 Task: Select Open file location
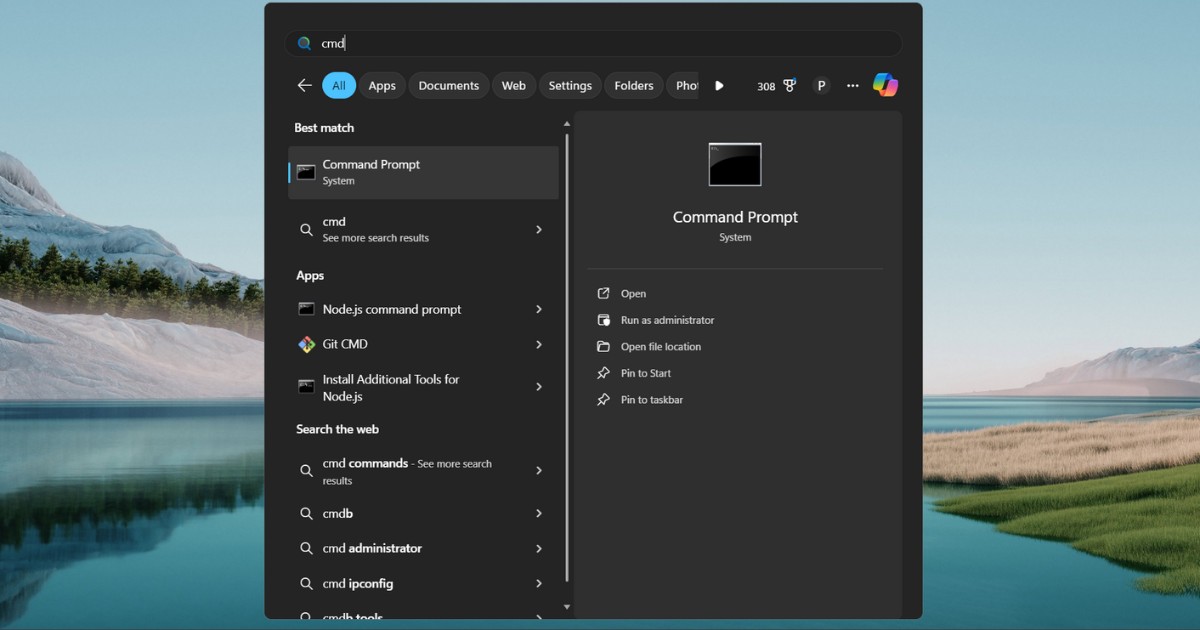[660, 347]
